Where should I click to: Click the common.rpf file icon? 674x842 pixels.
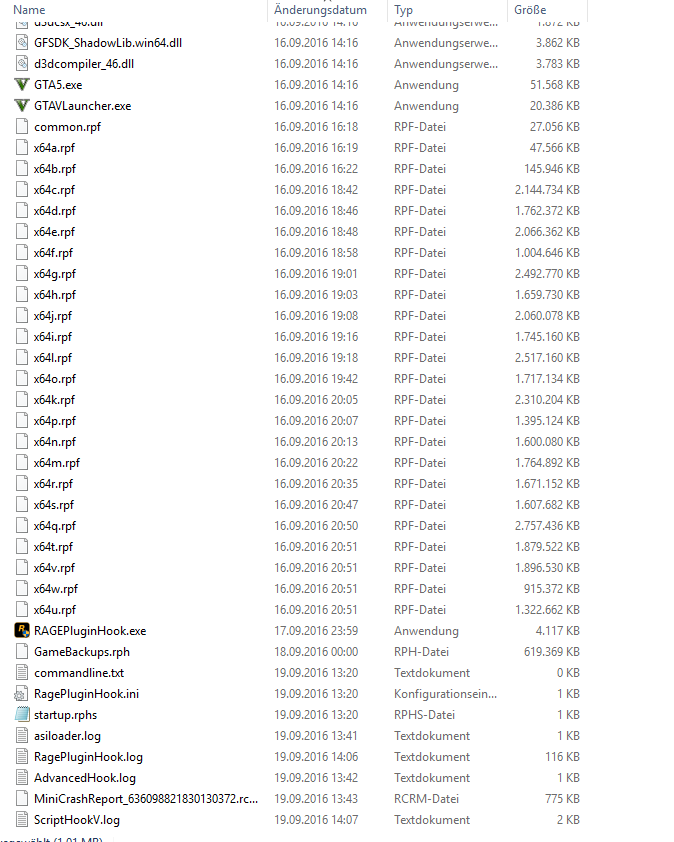coord(21,127)
